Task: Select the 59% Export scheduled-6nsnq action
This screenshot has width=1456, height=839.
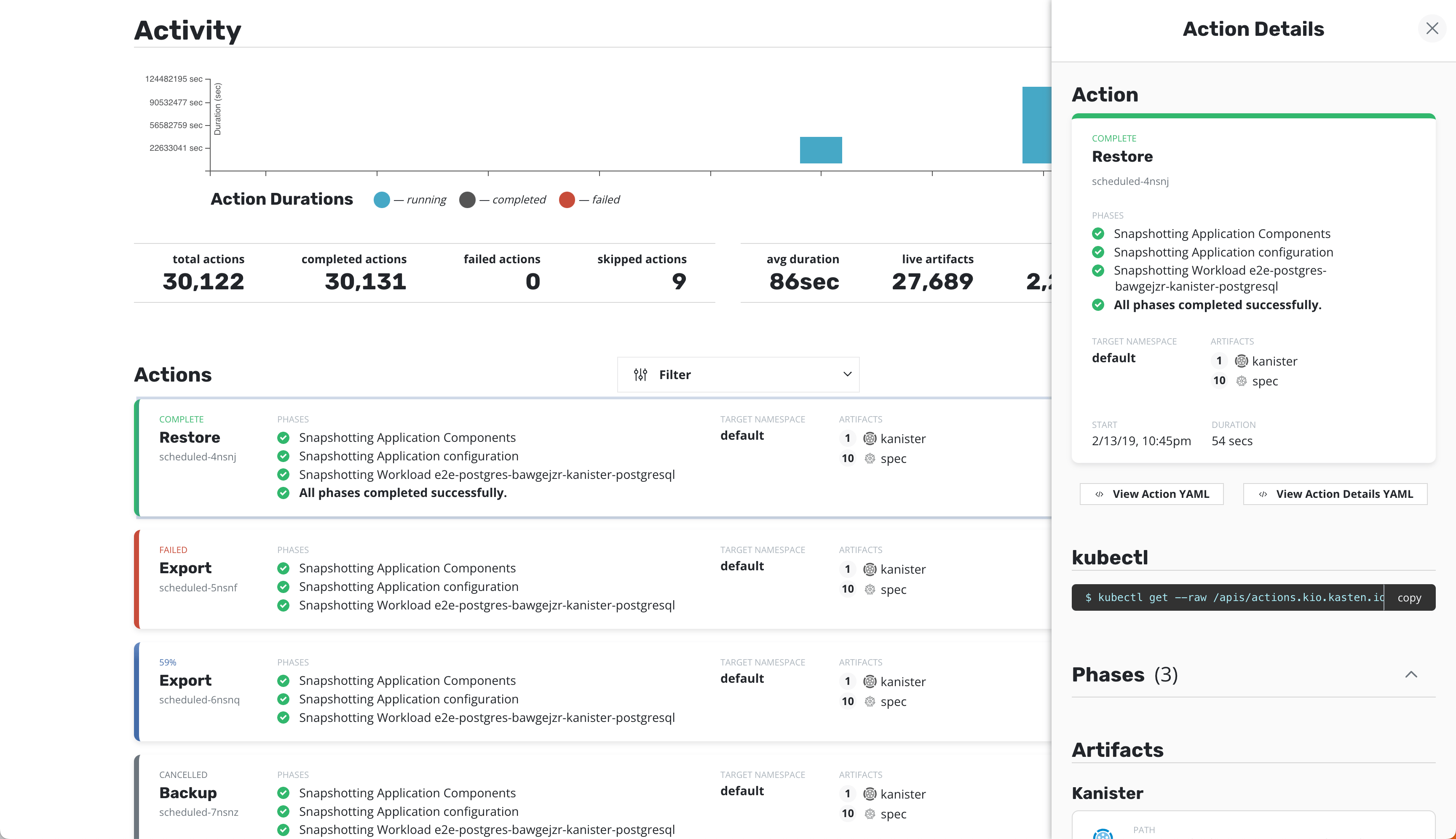Action: tap(186, 681)
